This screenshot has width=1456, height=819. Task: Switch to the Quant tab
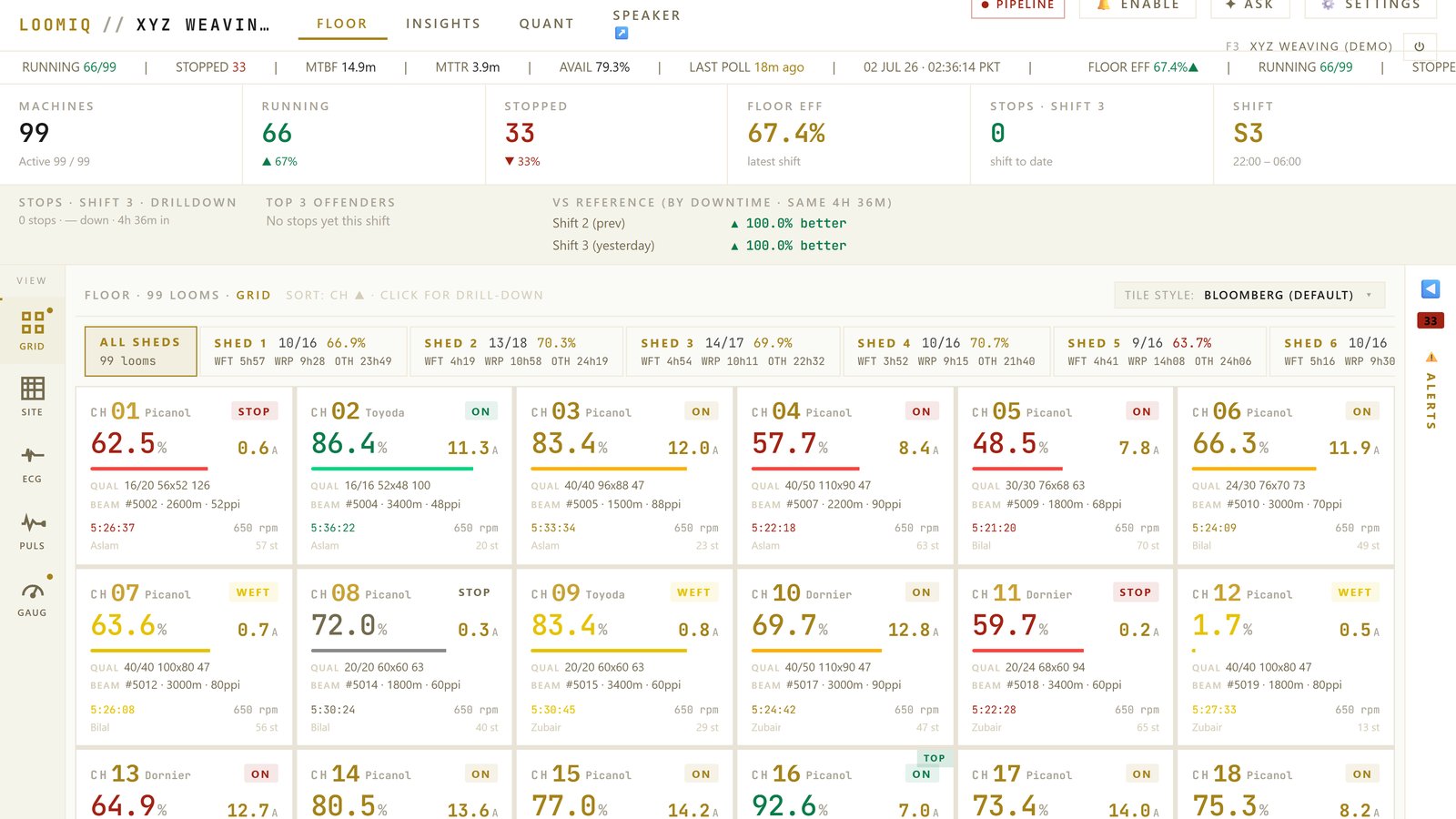coord(547,24)
